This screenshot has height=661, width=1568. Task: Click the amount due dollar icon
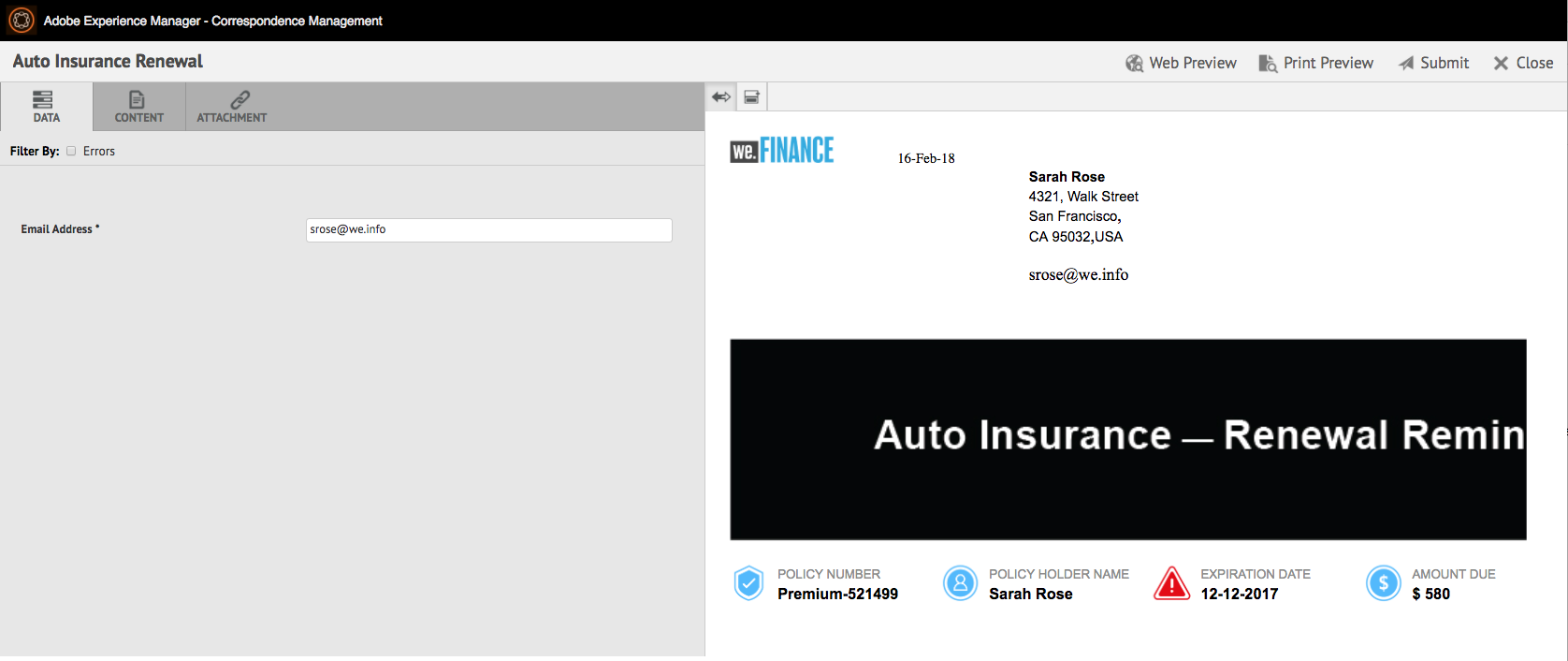[x=1383, y=583]
